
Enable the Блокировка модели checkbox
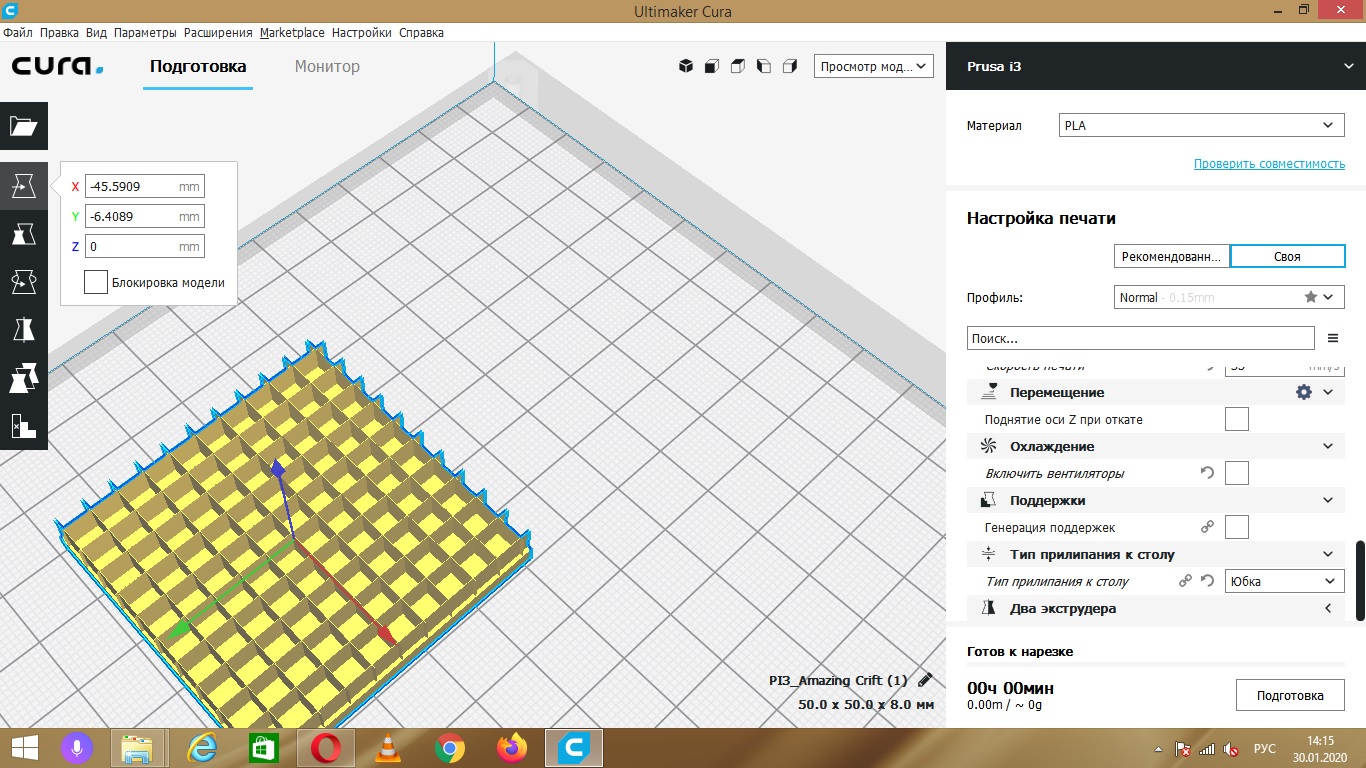point(96,283)
